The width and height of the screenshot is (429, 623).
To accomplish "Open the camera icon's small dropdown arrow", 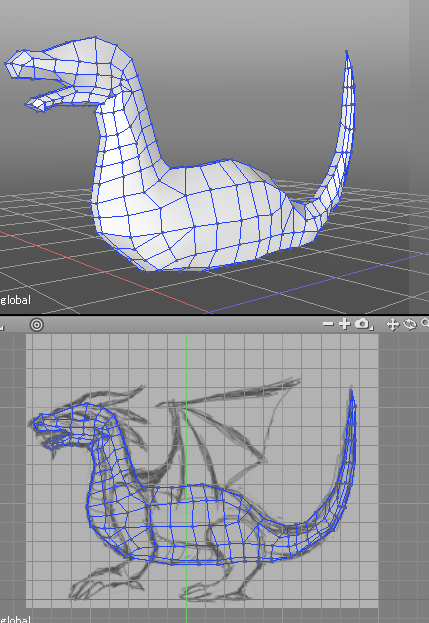I will click(371, 328).
